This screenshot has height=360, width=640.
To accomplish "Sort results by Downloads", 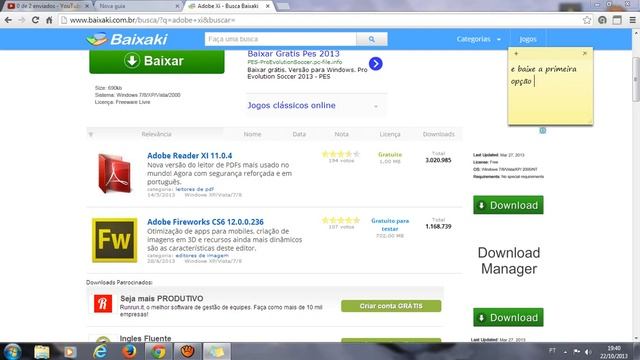I will point(438,134).
